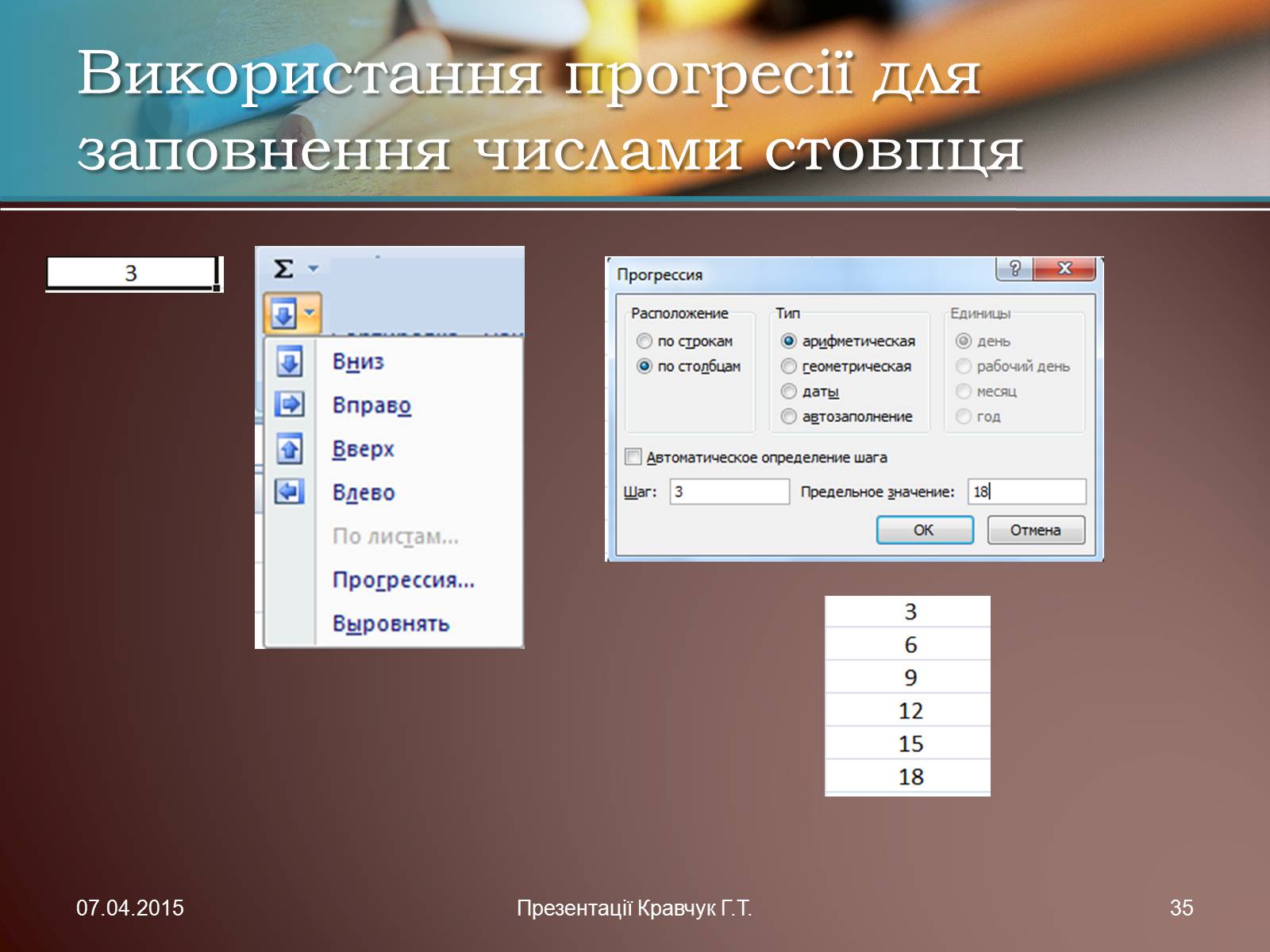Select Выровнять in the fill menu
Image resolution: width=1270 pixels, height=952 pixels.
point(391,624)
